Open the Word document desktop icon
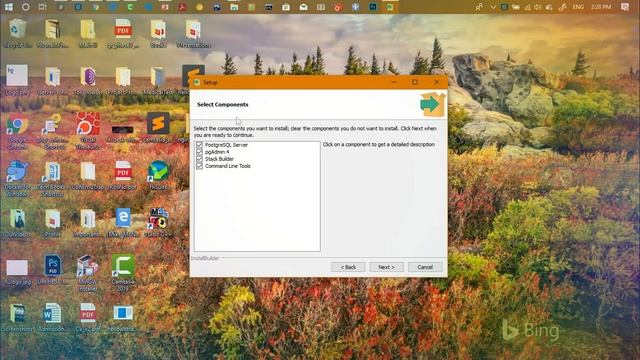Screen dimensions: 640x360 tap(52, 318)
